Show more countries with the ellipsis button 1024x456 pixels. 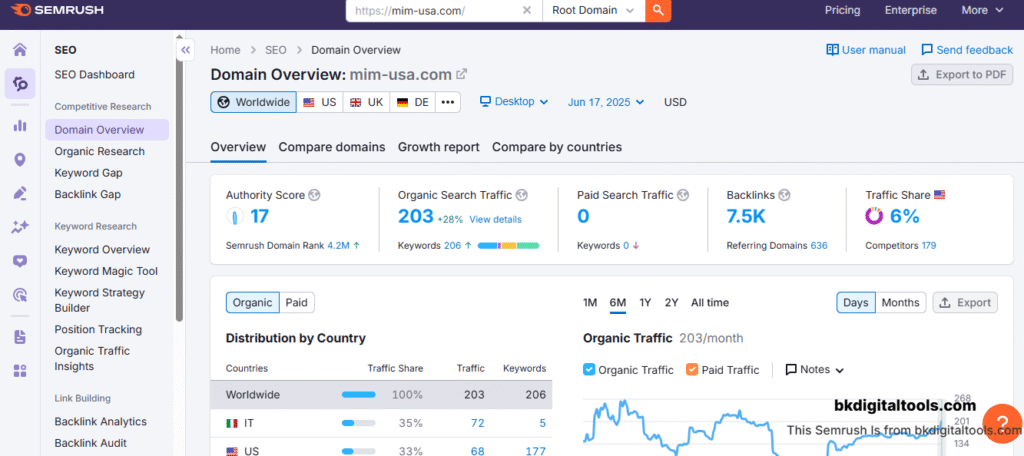[447, 102]
